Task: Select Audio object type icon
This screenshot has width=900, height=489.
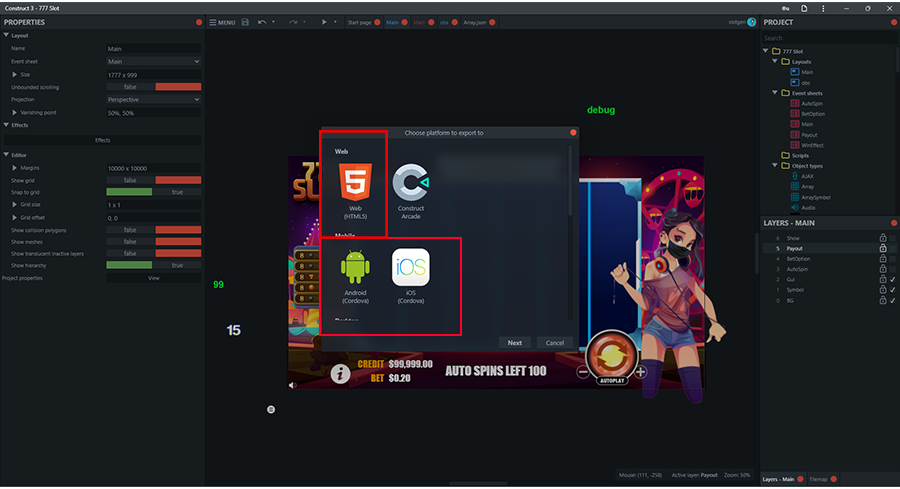Action: coord(794,207)
